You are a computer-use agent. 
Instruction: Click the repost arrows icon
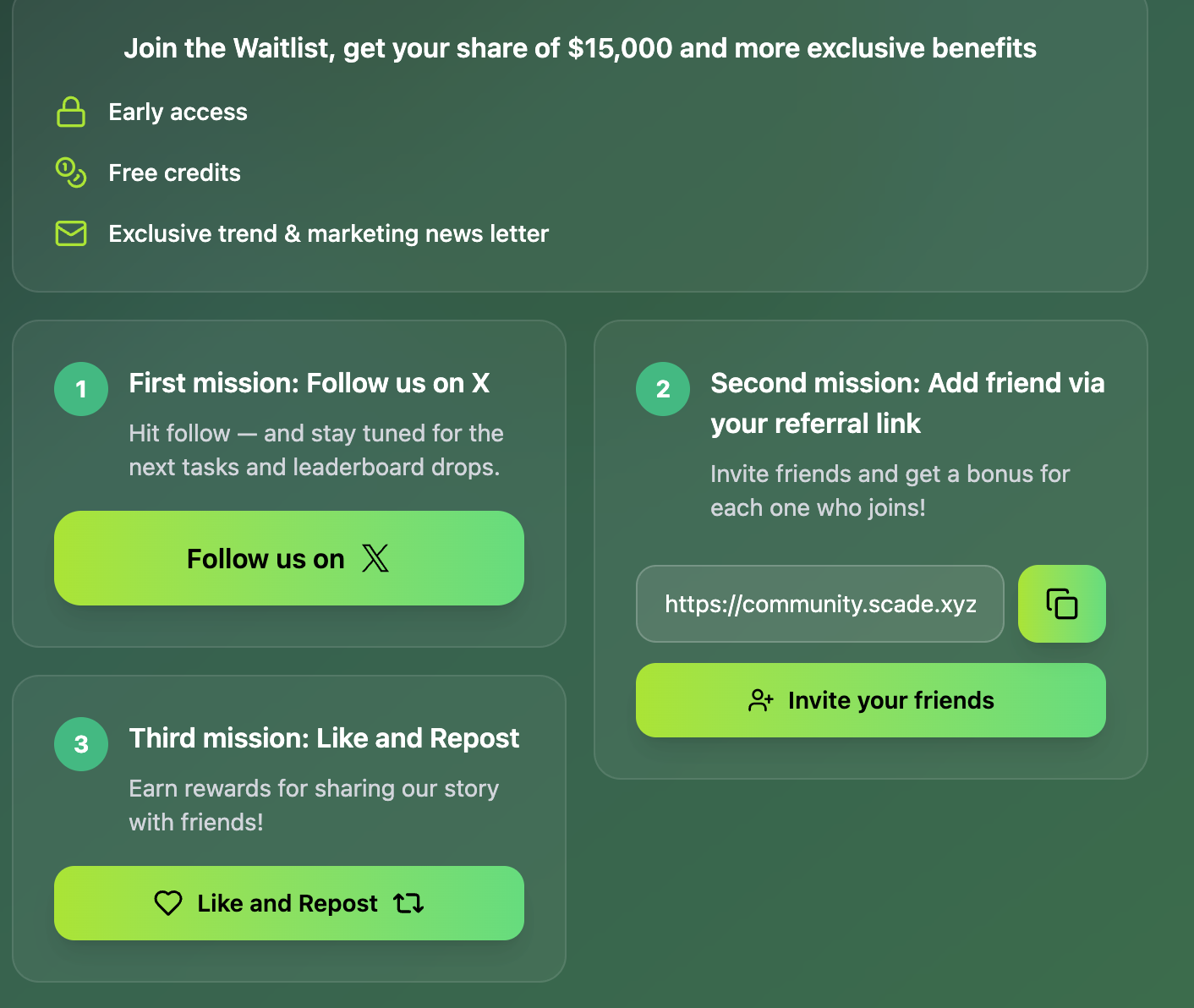coord(408,903)
